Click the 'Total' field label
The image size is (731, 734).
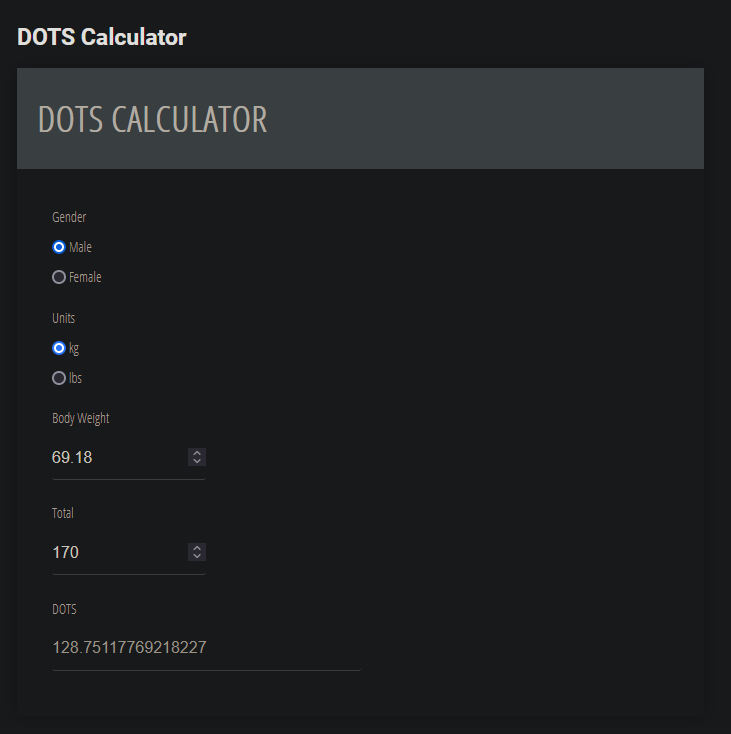(x=63, y=513)
